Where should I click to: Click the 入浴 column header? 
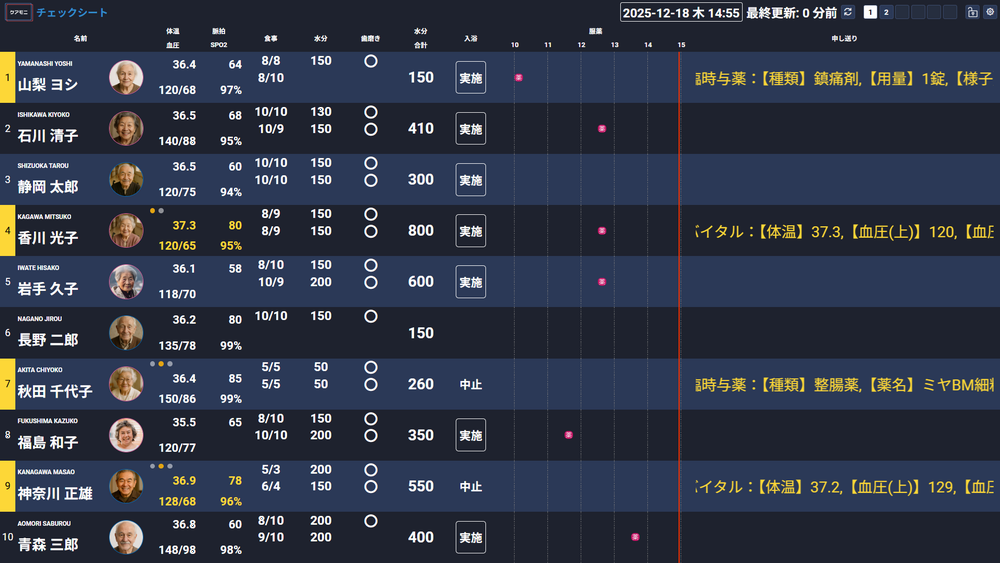(471, 38)
